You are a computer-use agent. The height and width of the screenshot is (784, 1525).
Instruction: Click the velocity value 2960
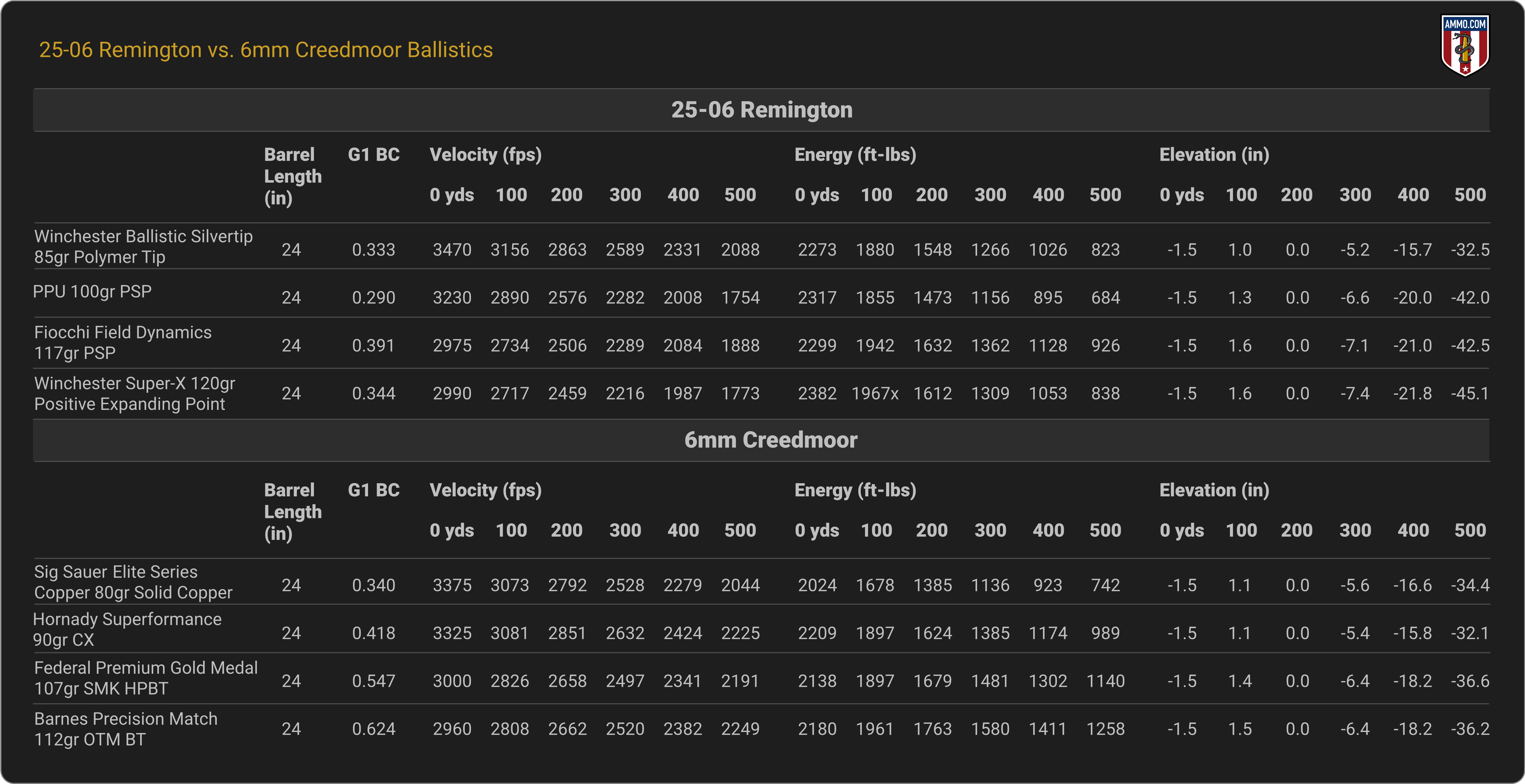(452, 729)
